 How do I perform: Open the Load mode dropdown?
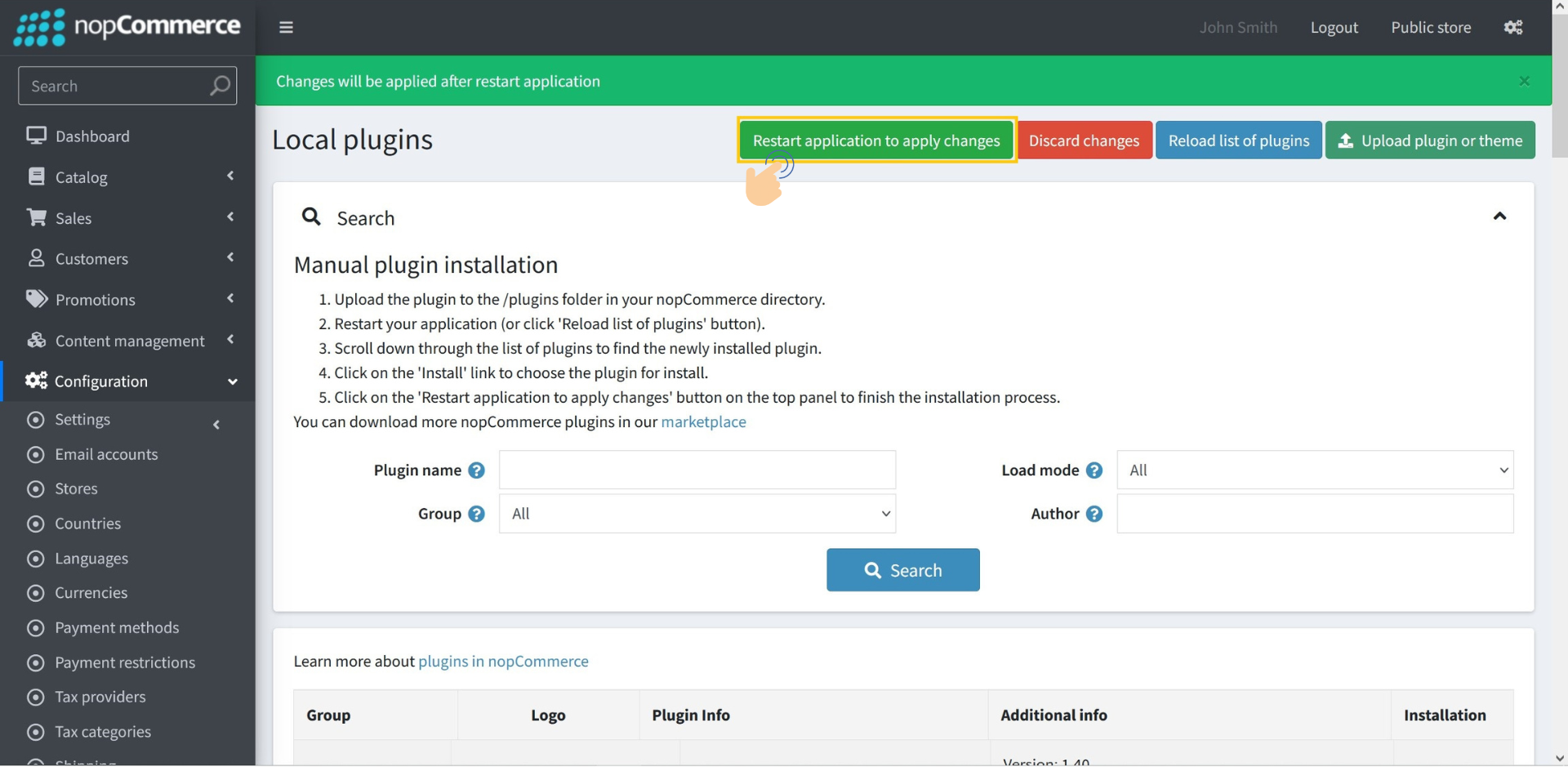click(x=1315, y=470)
